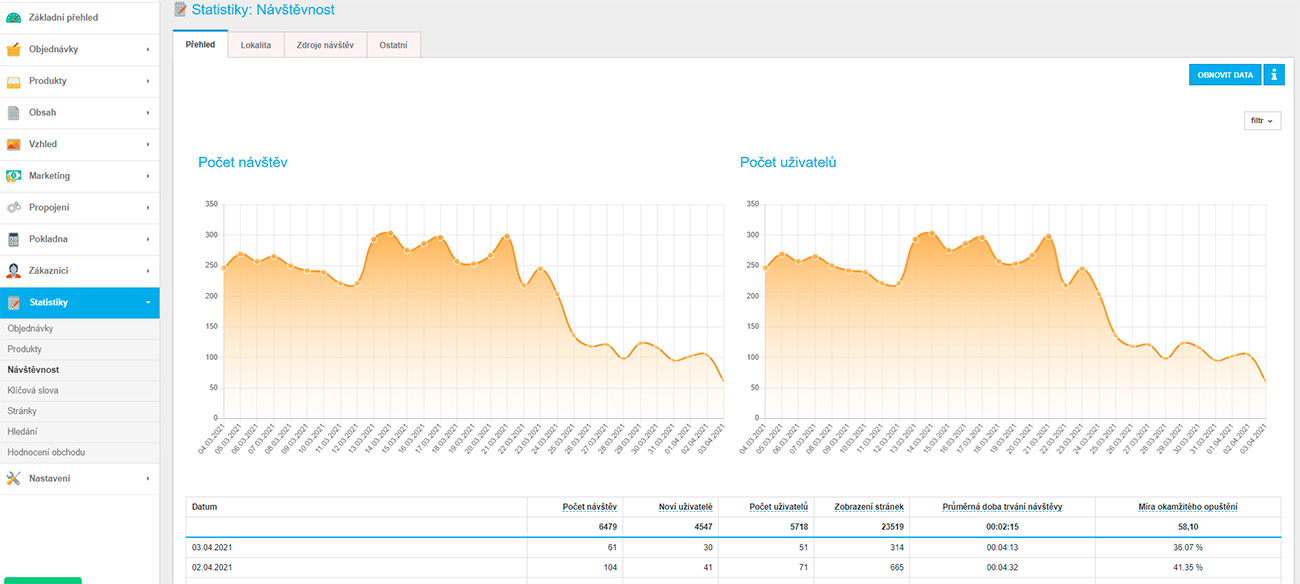The width and height of the screenshot is (1300, 584).
Task: Open the filtr dropdown
Action: tap(1262, 121)
